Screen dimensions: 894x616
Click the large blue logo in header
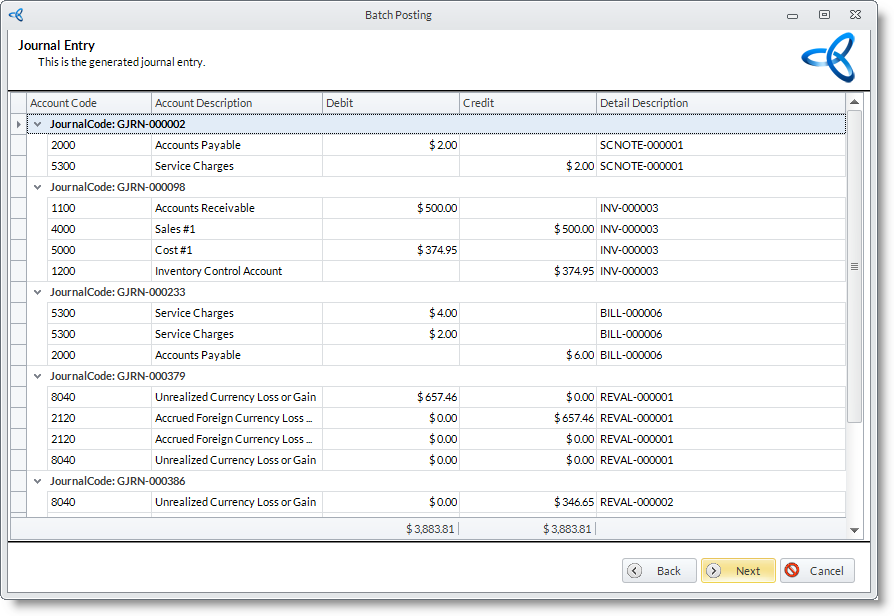[x=828, y=57]
